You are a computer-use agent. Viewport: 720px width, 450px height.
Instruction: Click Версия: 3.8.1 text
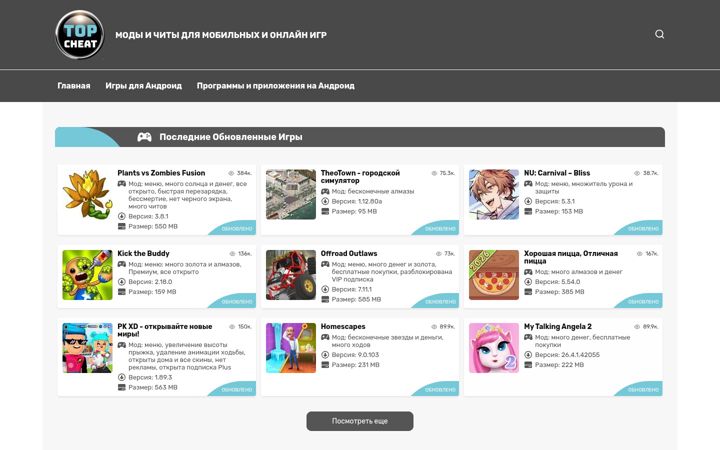tap(148, 216)
